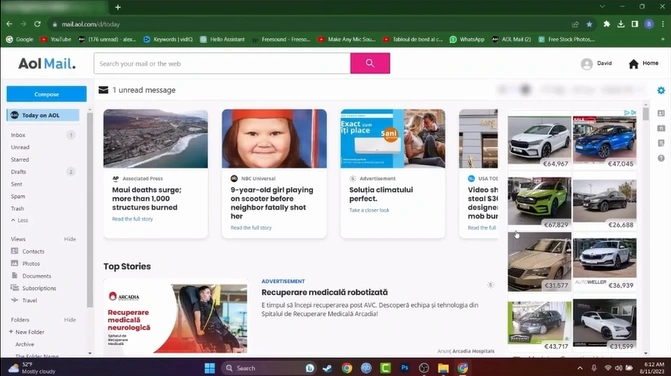Read the full Maui deaths story
Viewport: 671px width, 376px height.
pyautogui.click(x=133, y=219)
